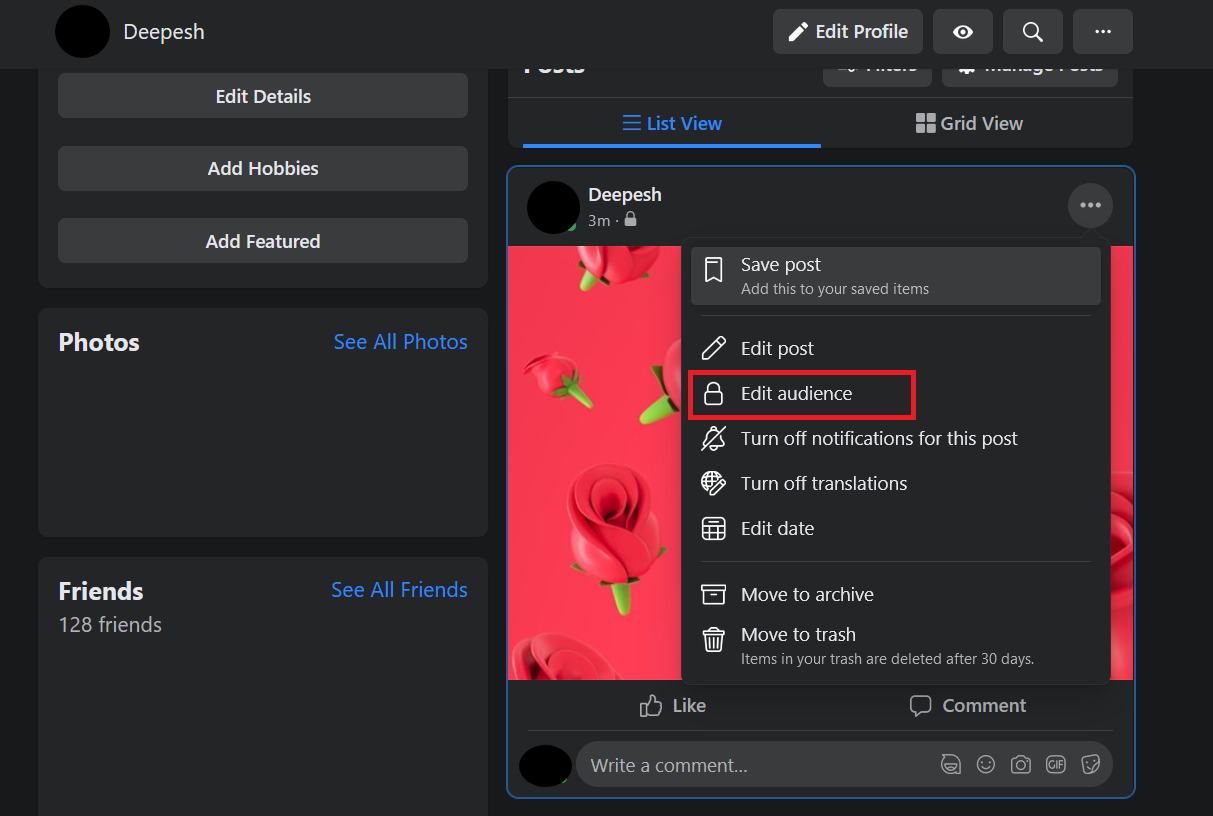This screenshot has height=816, width=1213.
Task: Click the search magnifier icon in profile header
Action: (x=1033, y=32)
